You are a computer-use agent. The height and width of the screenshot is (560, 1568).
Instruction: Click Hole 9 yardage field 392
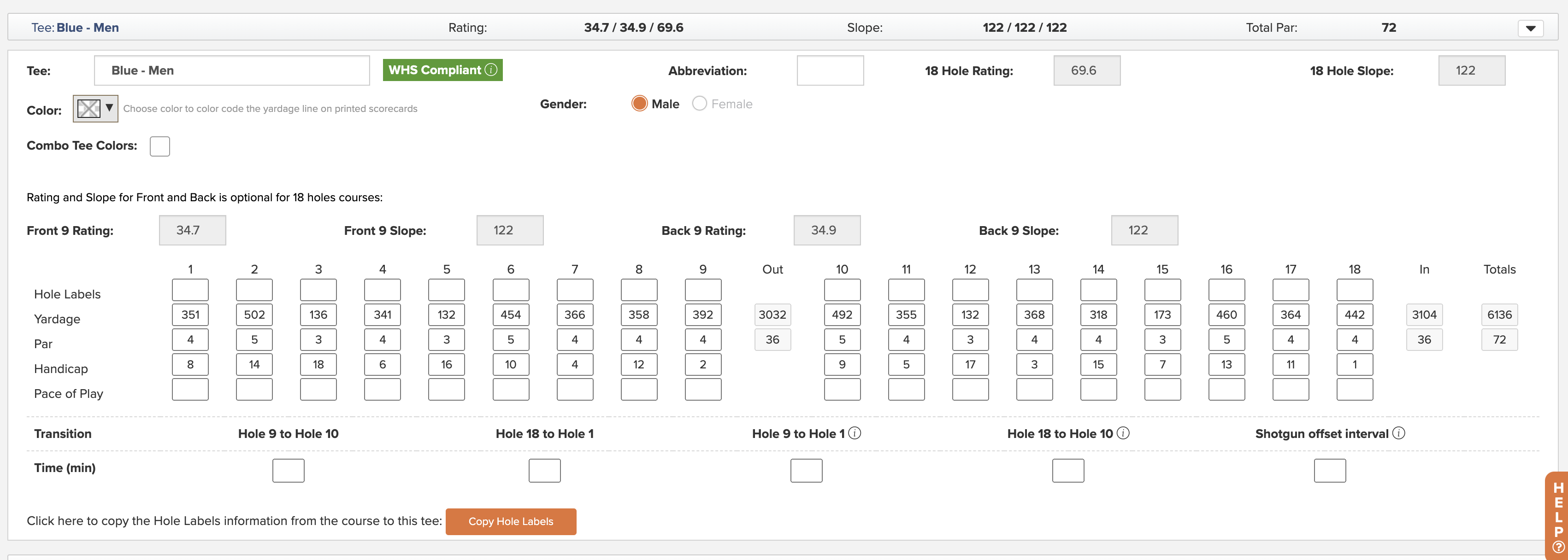[703, 315]
